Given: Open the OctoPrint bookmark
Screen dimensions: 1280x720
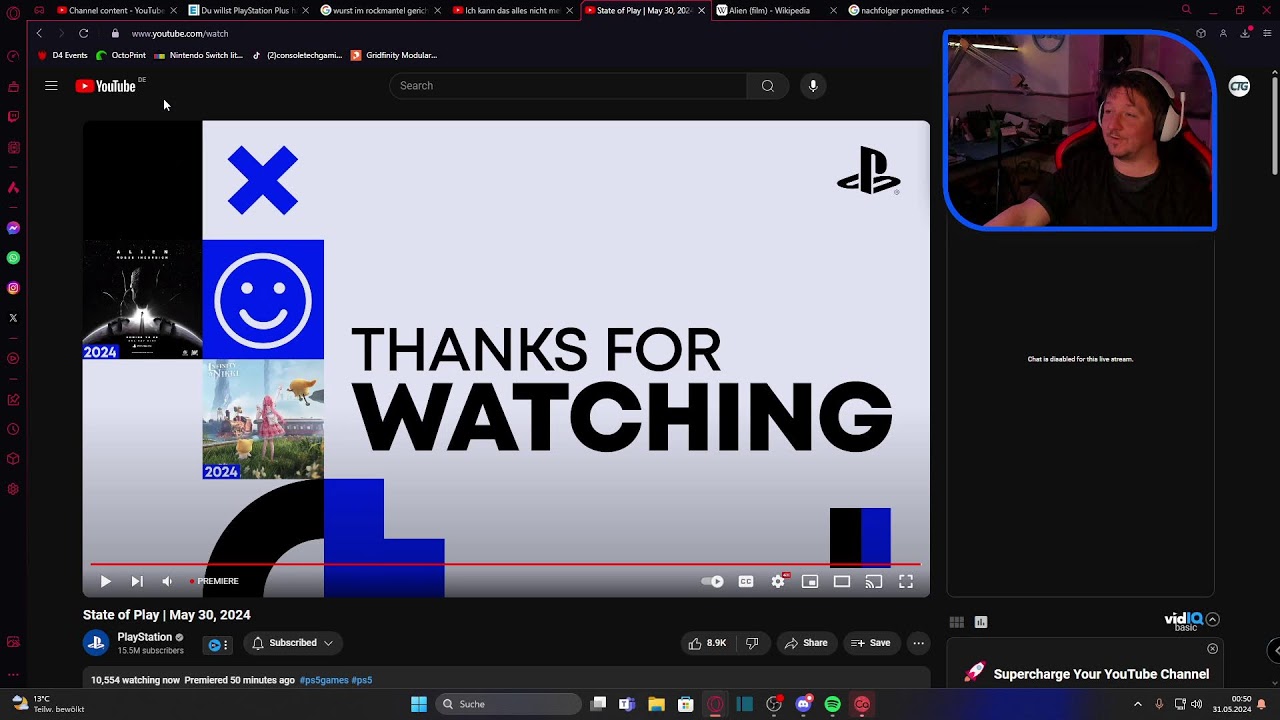Looking at the screenshot, I should coord(122,55).
